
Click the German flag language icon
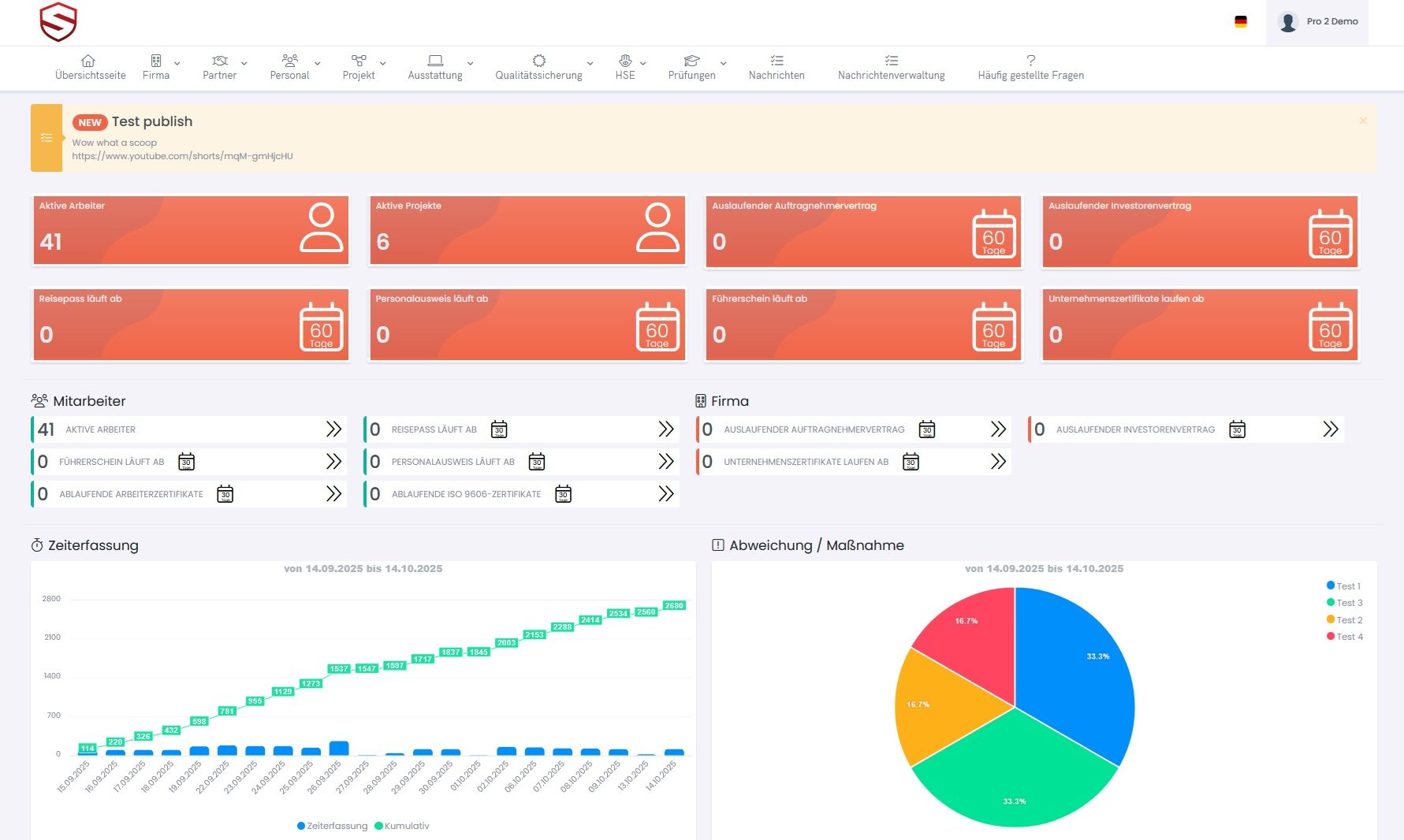(1240, 22)
